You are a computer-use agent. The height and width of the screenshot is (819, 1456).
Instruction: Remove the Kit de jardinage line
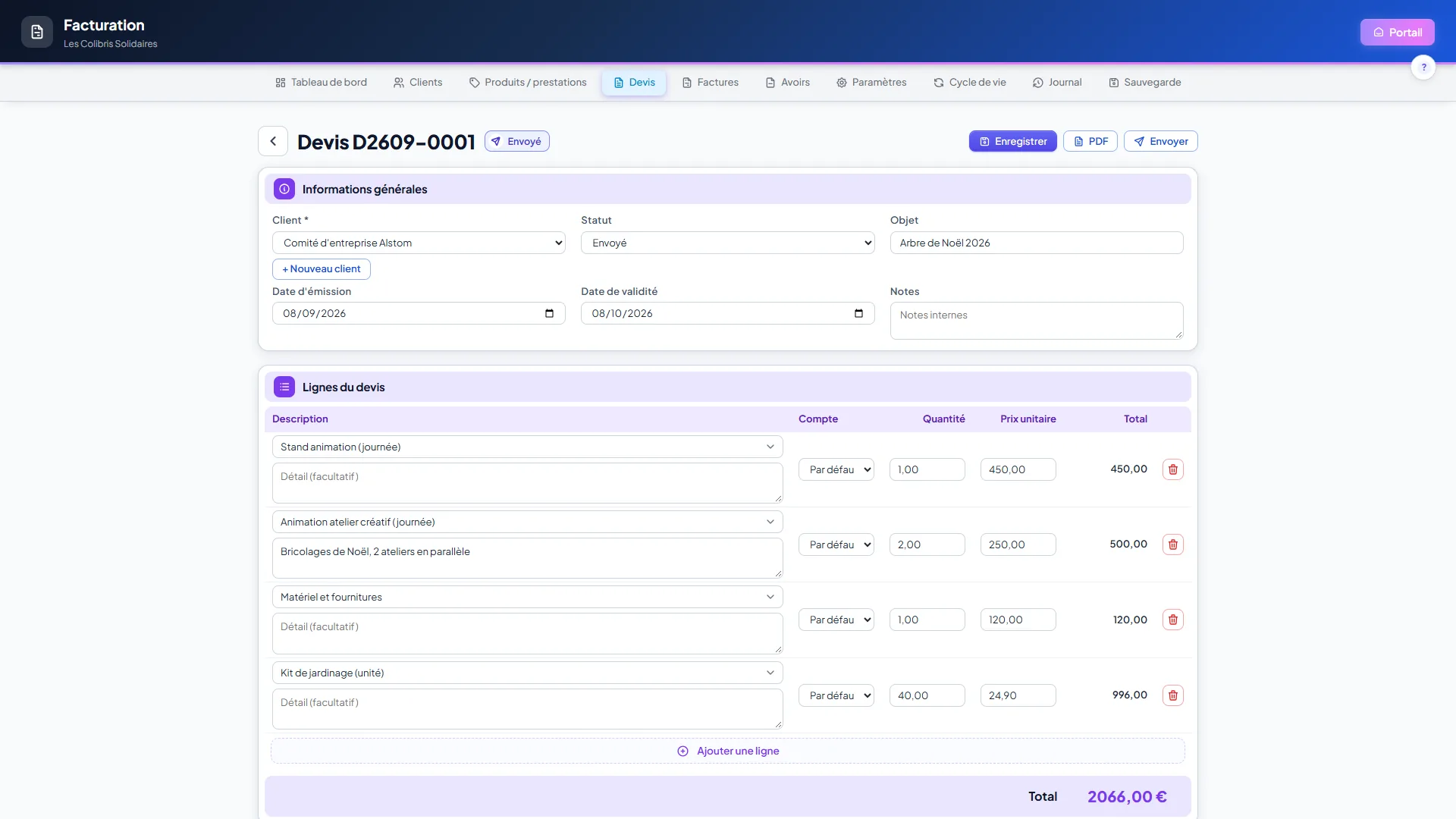click(1173, 695)
